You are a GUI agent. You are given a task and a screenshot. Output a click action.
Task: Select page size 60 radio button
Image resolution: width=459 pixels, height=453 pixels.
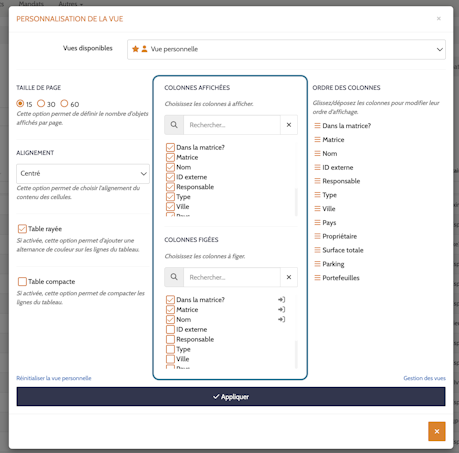[x=64, y=103]
